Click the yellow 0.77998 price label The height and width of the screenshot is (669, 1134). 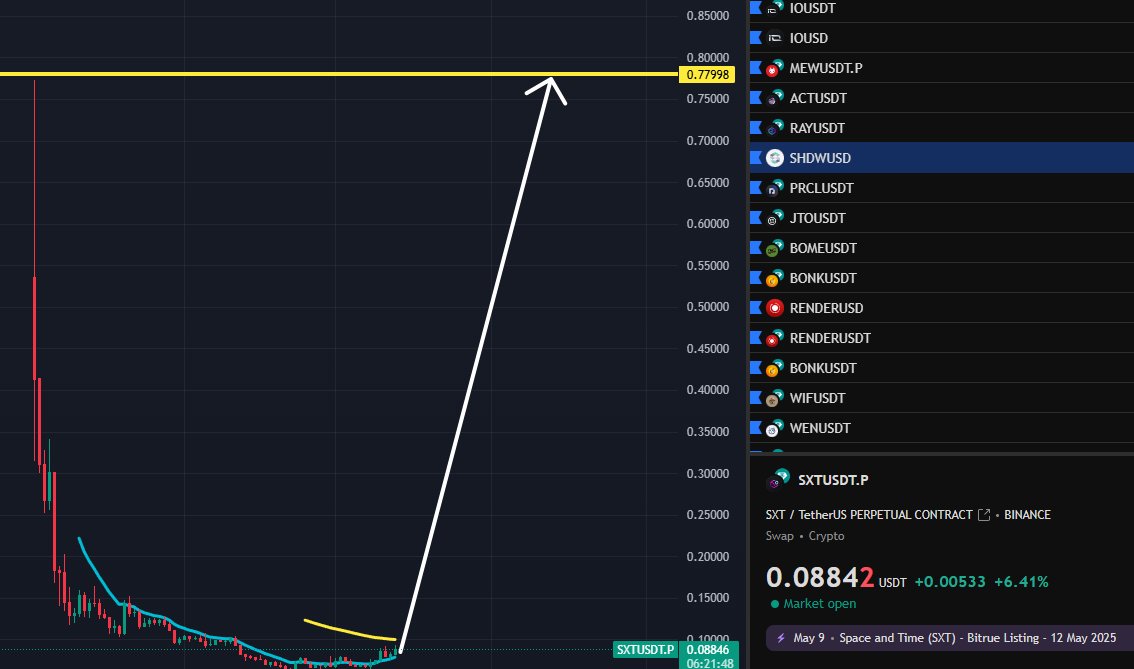click(x=707, y=74)
